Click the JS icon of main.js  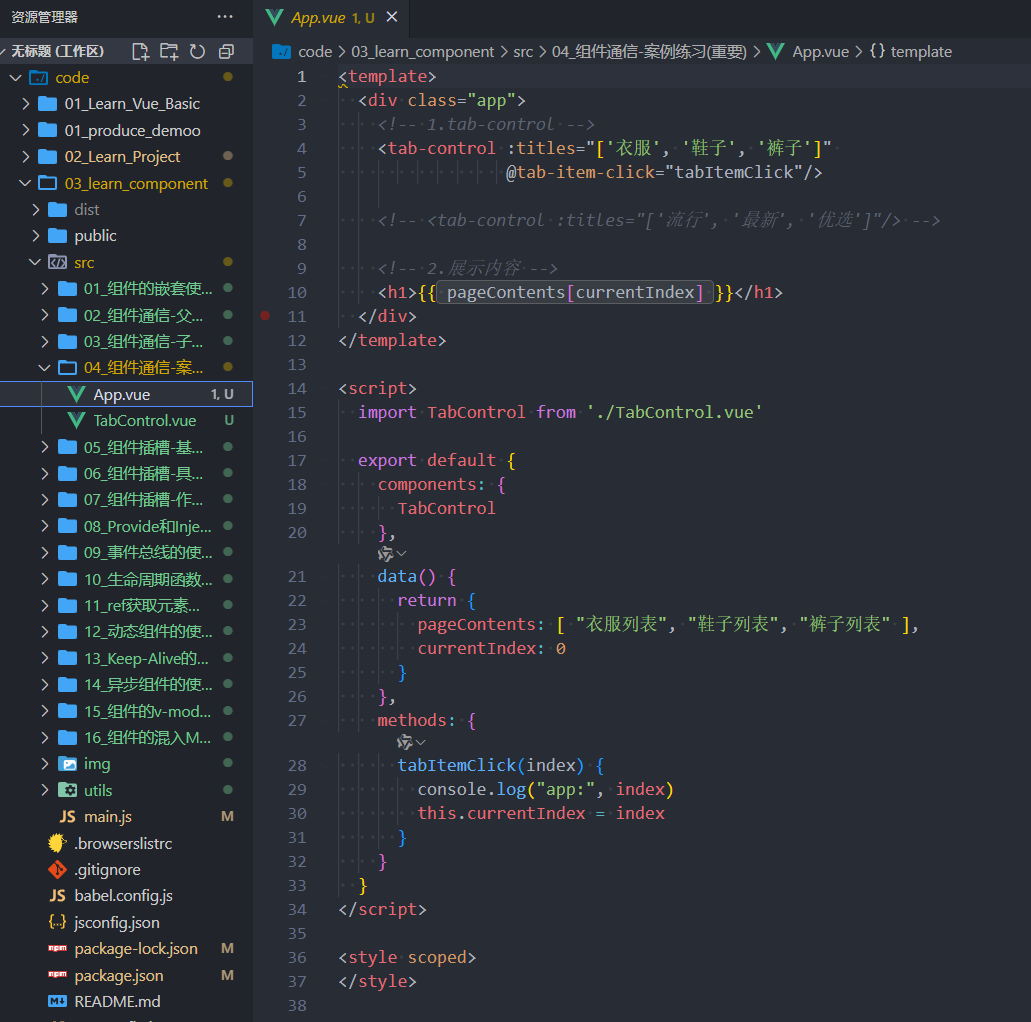(x=67, y=816)
